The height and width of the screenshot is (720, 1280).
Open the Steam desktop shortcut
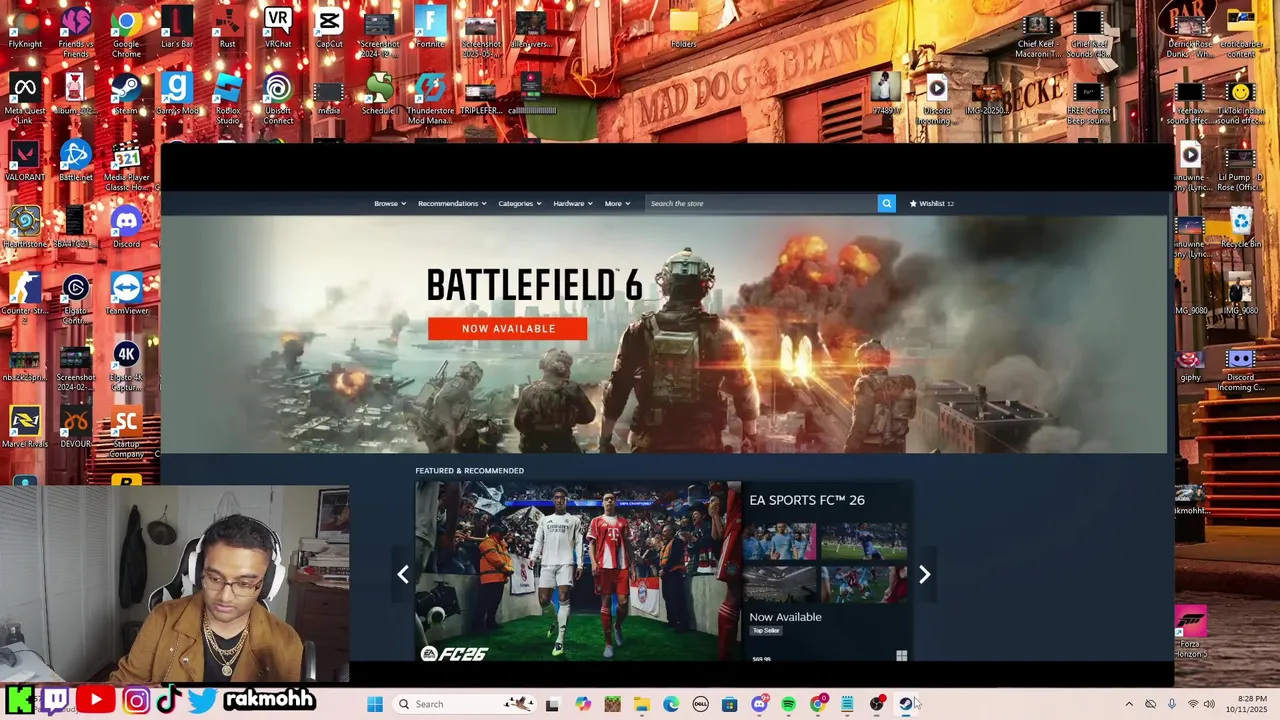tap(126, 94)
